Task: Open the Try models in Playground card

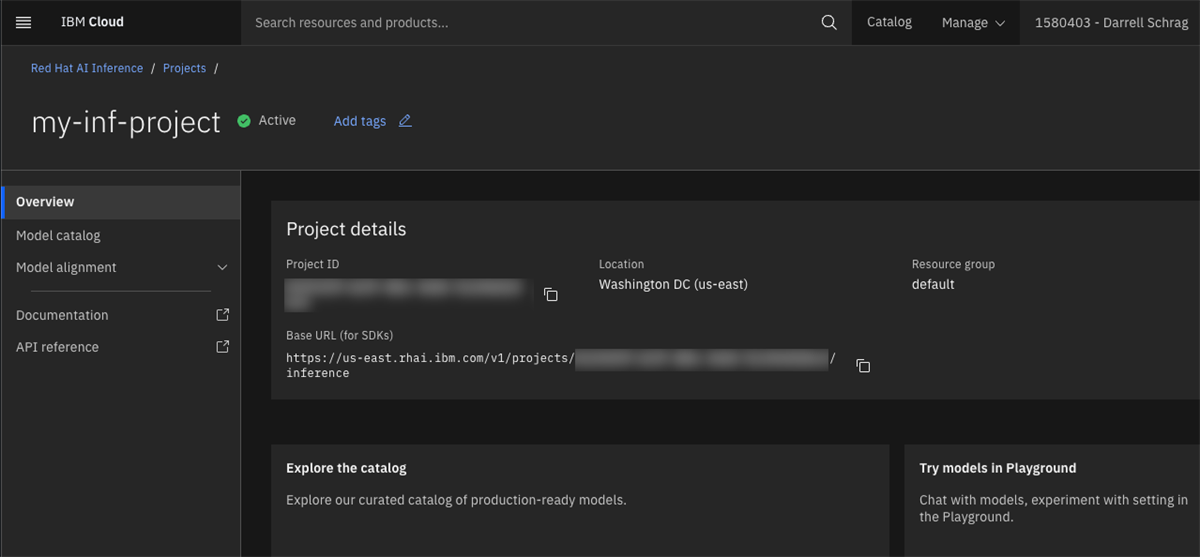Action: point(1052,501)
